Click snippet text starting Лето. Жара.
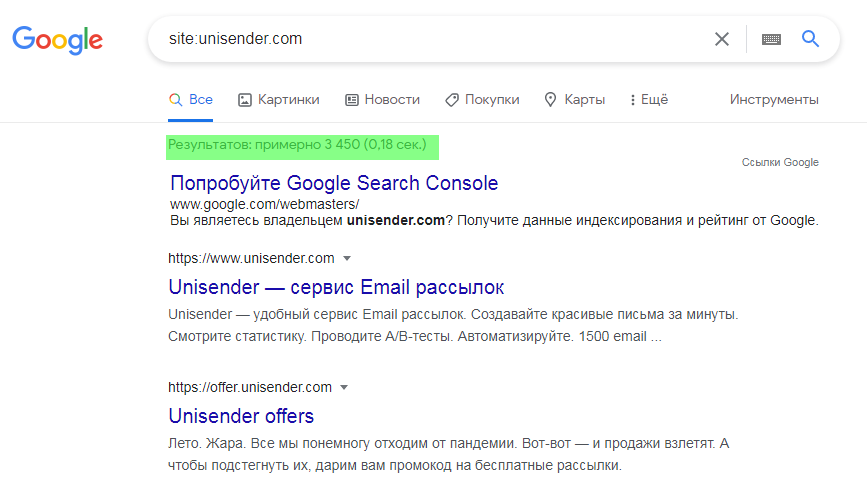Viewport: 867px width, 502px height. click(x=449, y=454)
